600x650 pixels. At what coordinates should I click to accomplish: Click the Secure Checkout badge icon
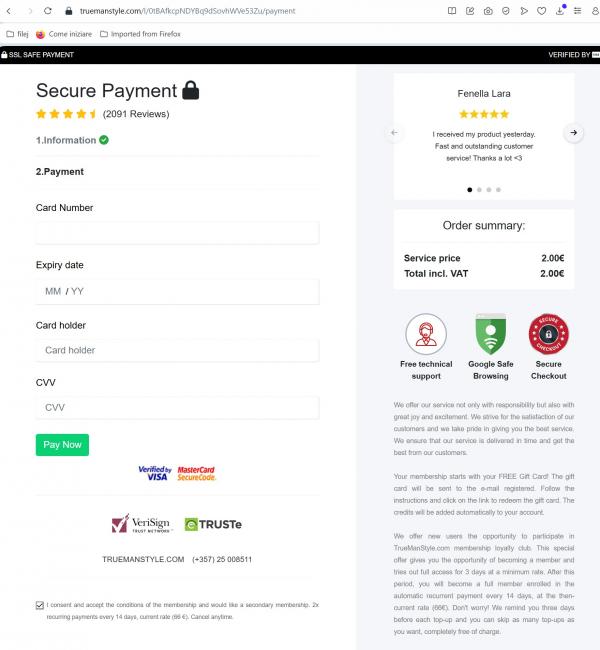pyautogui.click(x=548, y=334)
